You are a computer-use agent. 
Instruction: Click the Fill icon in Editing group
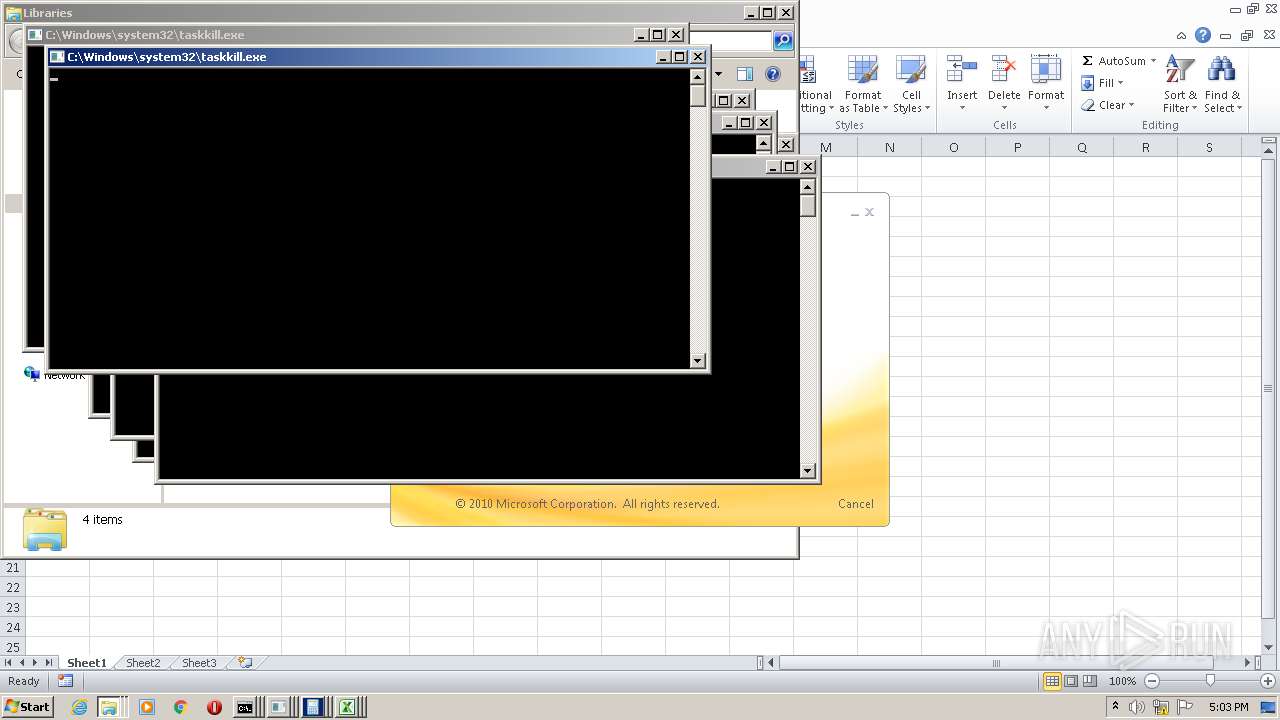point(1088,83)
